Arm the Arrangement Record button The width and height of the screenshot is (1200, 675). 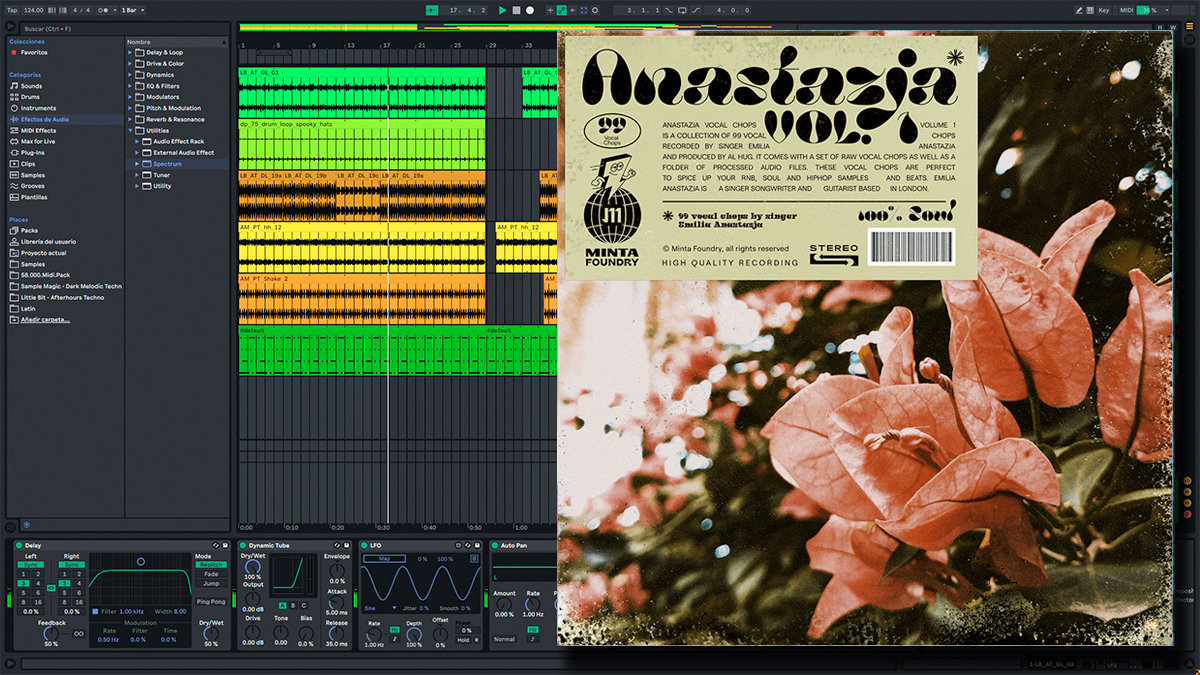530,10
